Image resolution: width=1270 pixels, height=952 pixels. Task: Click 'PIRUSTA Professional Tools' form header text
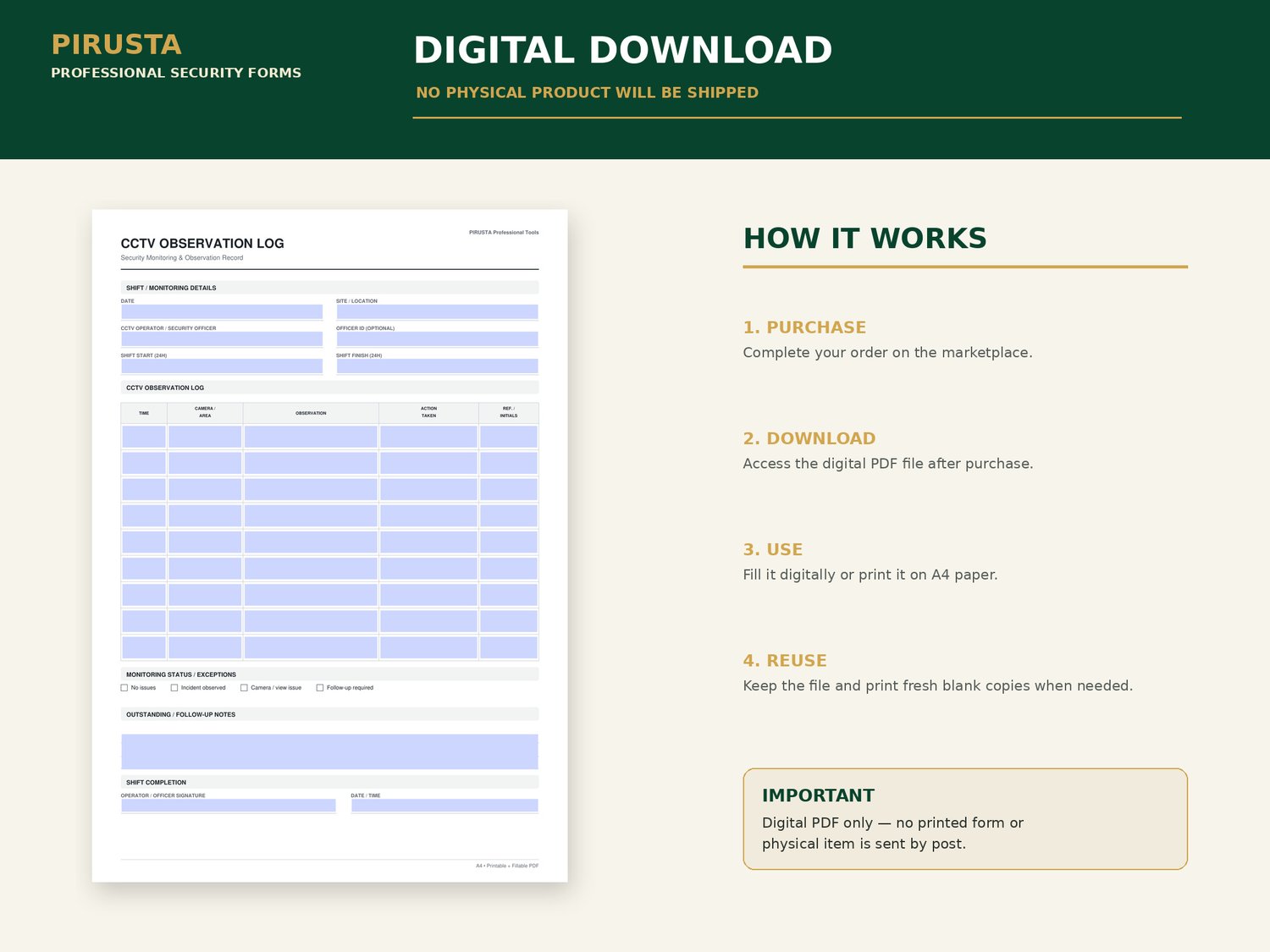504,232
